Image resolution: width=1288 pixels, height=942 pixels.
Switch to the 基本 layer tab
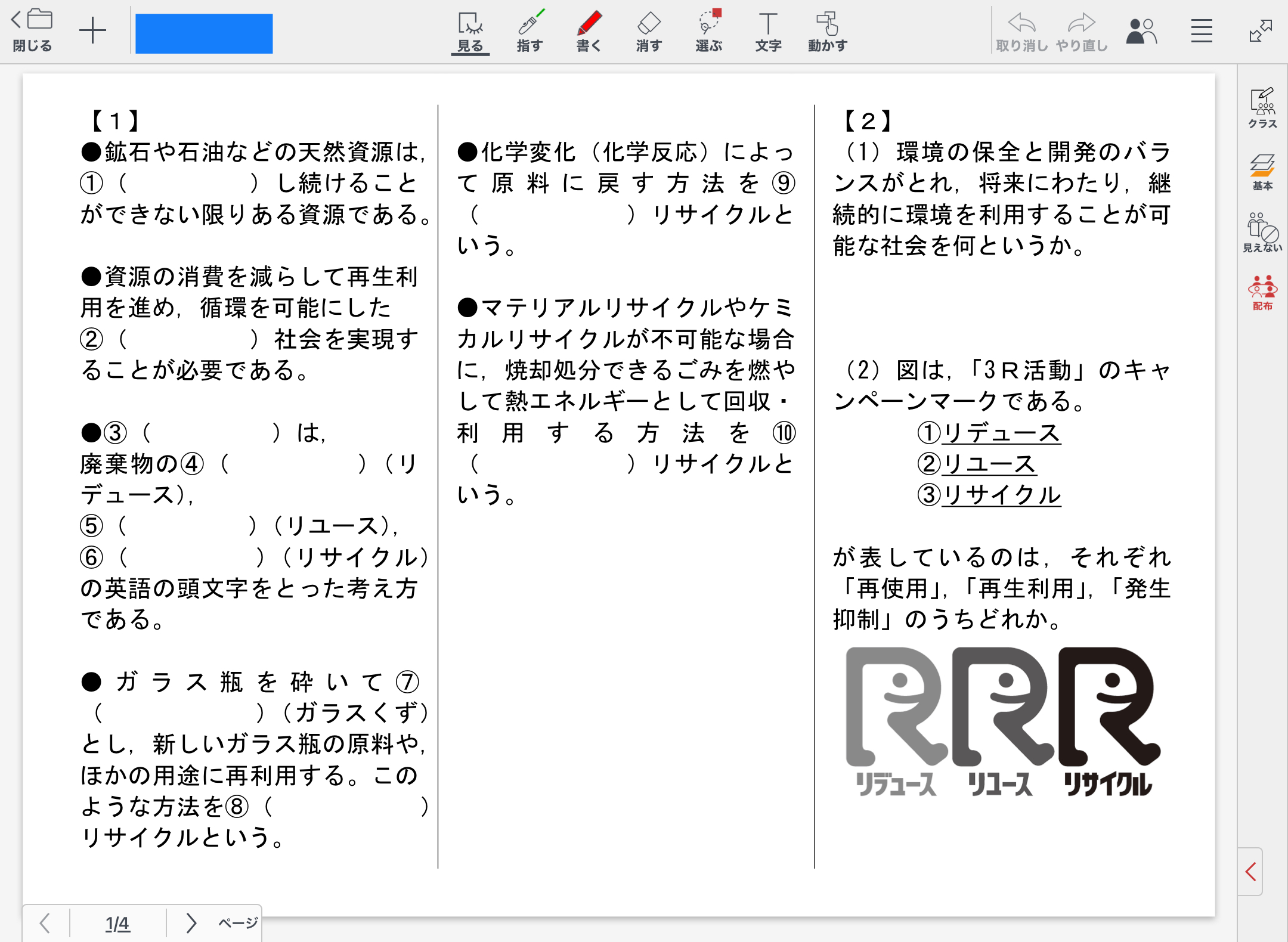click(x=1262, y=172)
